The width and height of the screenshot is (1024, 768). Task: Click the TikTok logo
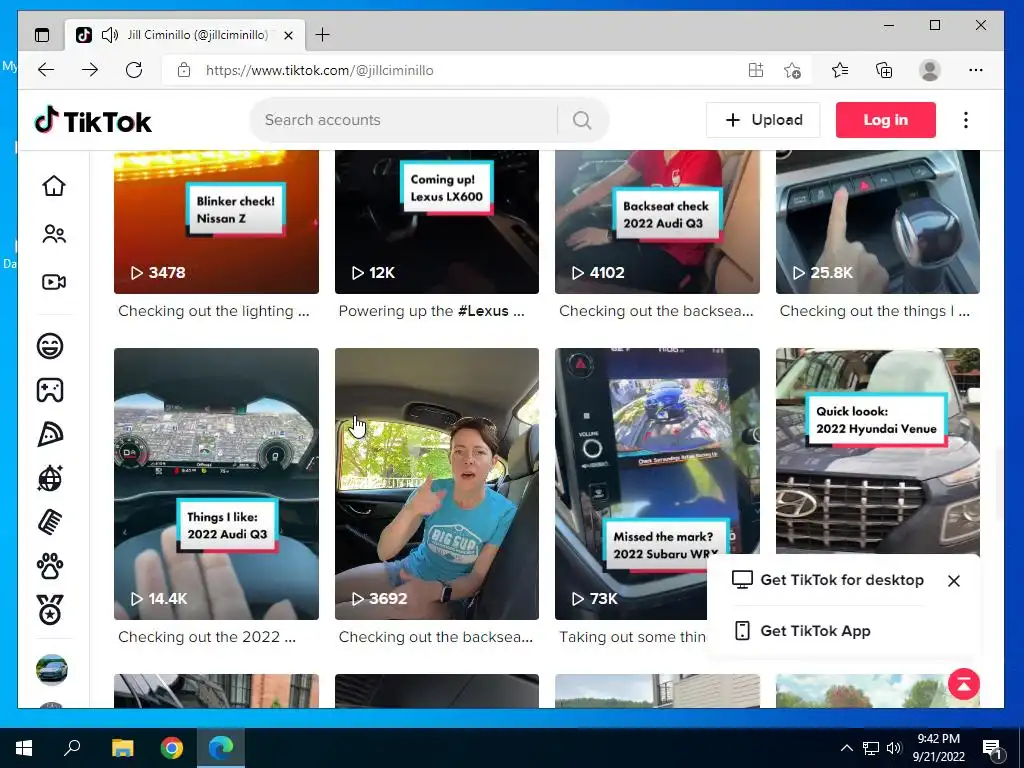[x=93, y=121]
